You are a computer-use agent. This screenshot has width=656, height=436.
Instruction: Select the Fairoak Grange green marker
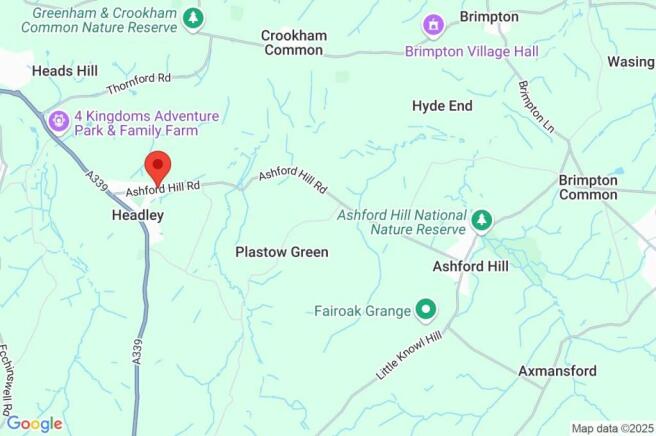pos(425,310)
